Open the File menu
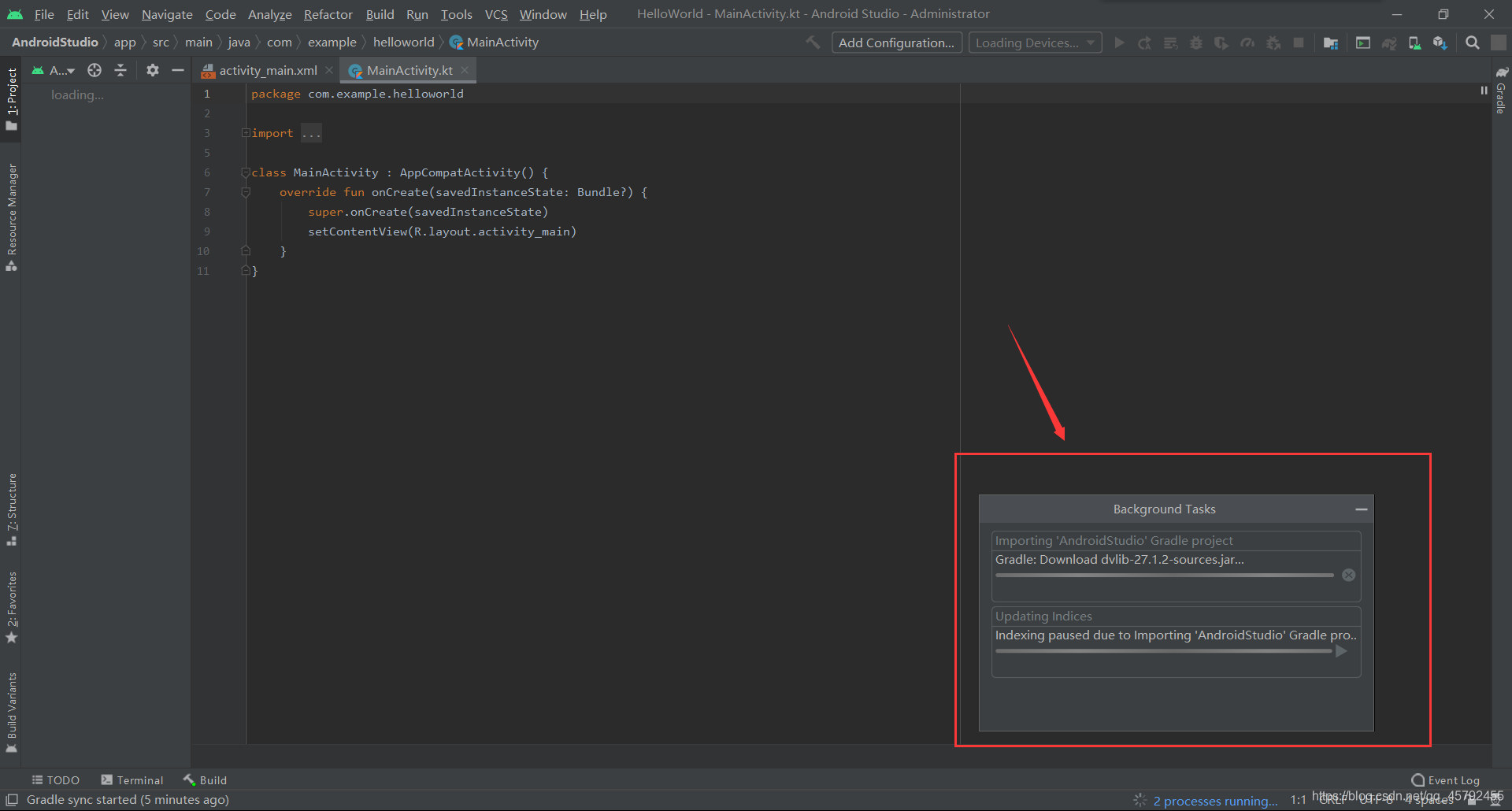The height and width of the screenshot is (811, 1512). [44, 14]
